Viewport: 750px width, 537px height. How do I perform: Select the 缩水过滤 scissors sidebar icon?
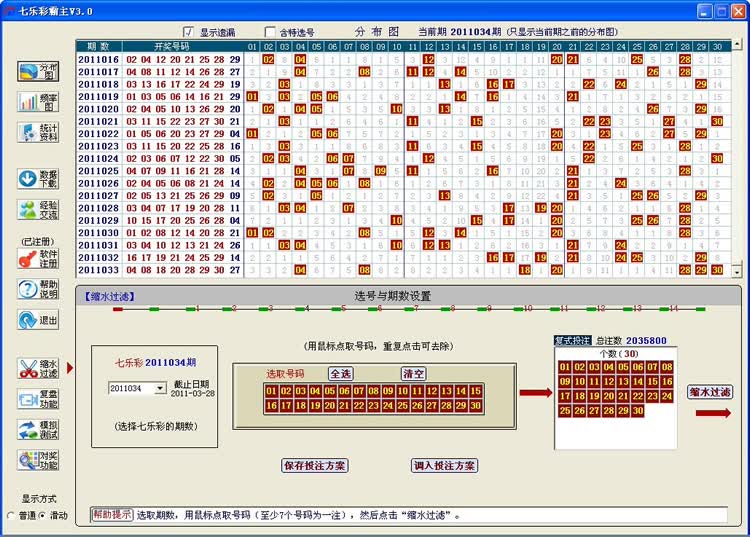(x=38, y=369)
